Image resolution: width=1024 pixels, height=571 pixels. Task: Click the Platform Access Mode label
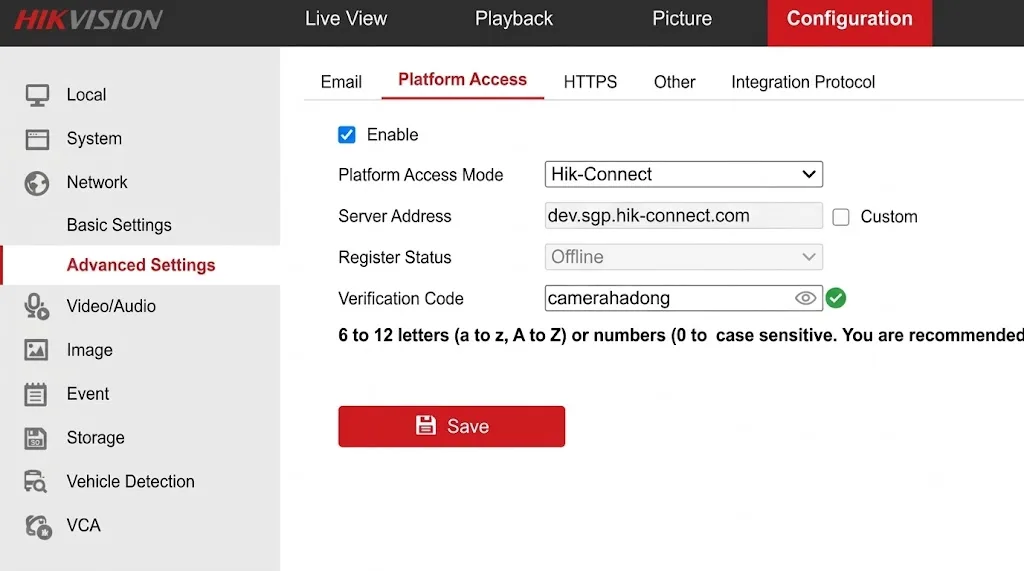pos(421,175)
